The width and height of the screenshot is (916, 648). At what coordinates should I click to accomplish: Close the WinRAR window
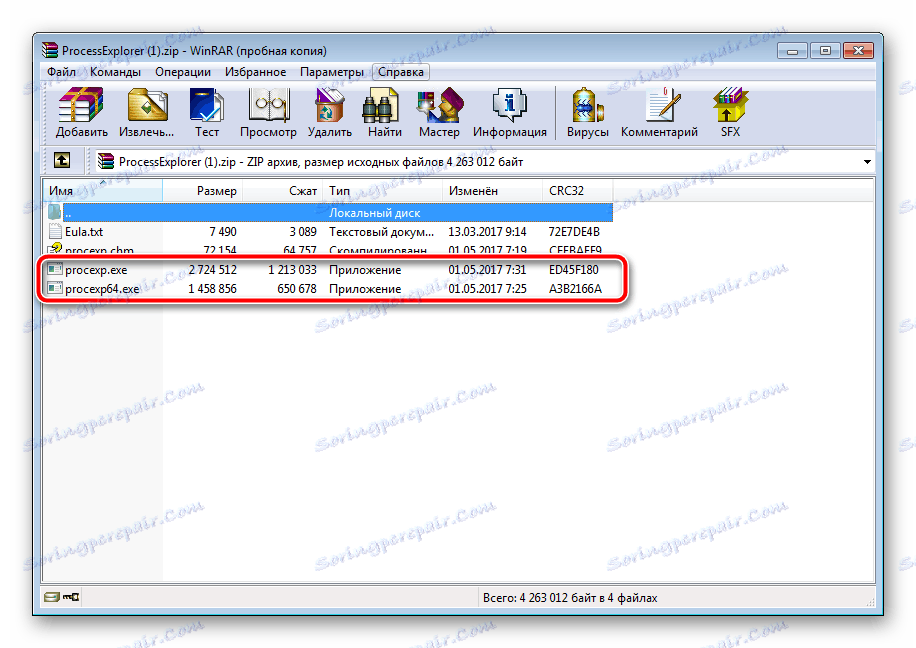point(858,51)
